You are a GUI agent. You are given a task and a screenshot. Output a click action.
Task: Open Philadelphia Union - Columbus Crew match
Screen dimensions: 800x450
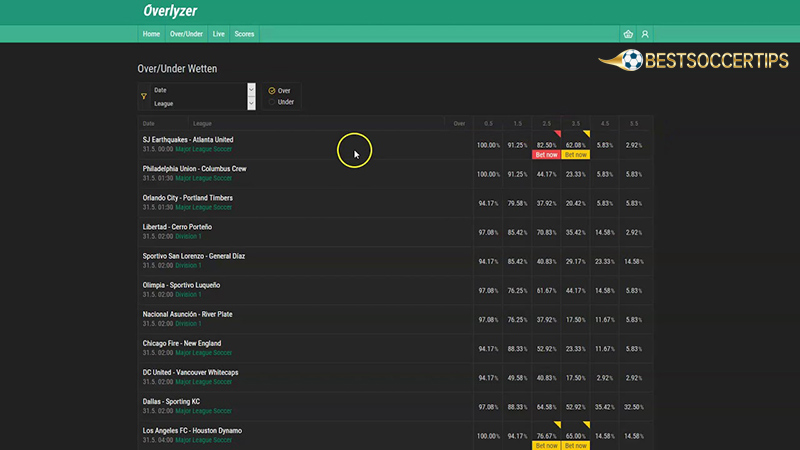[x=194, y=169]
